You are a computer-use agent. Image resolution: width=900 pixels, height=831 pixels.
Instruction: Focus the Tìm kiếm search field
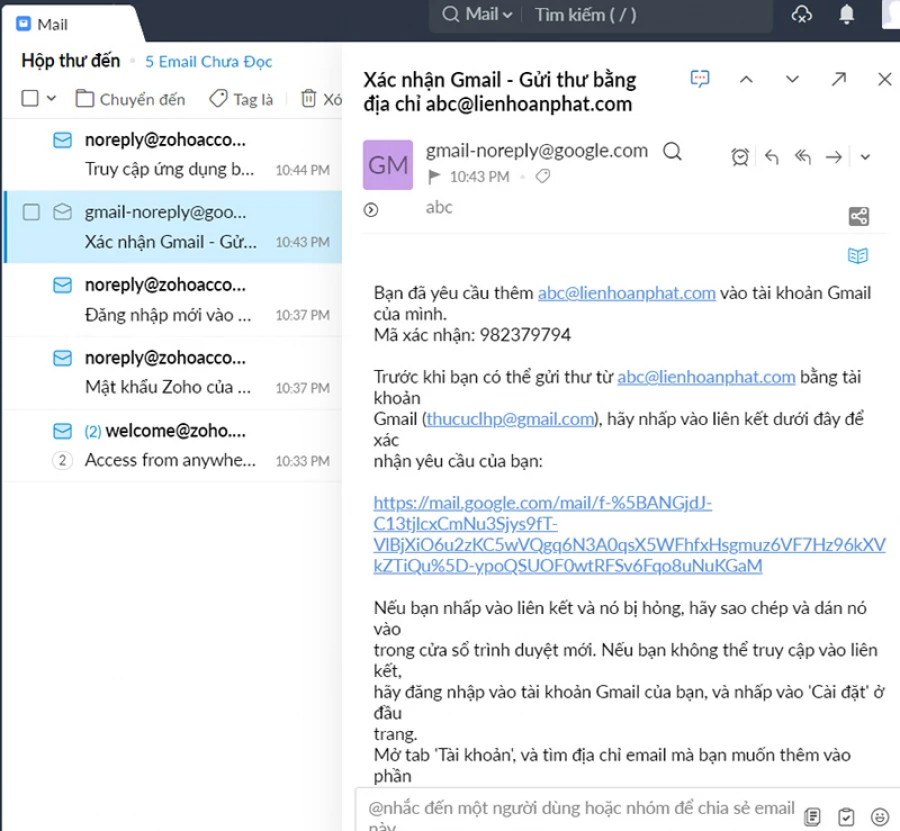585,14
